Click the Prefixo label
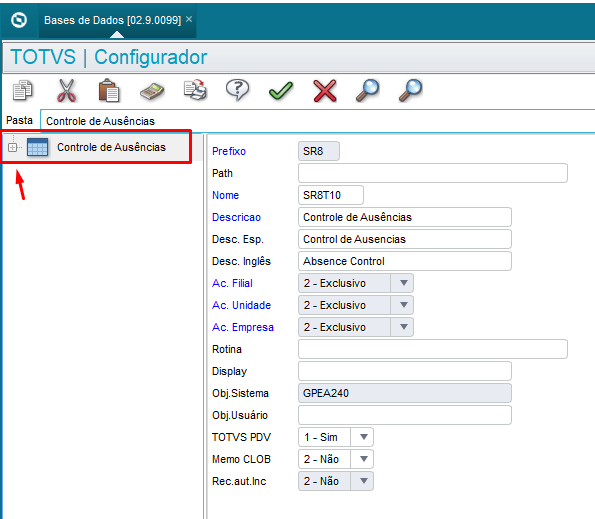Image resolution: width=595 pixels, height=519 pixels. (229, 151)
